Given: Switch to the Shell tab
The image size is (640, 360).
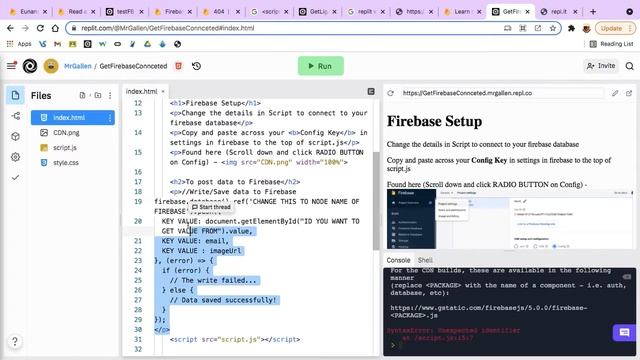Looking at the screenshot, I should coord(425,260).
